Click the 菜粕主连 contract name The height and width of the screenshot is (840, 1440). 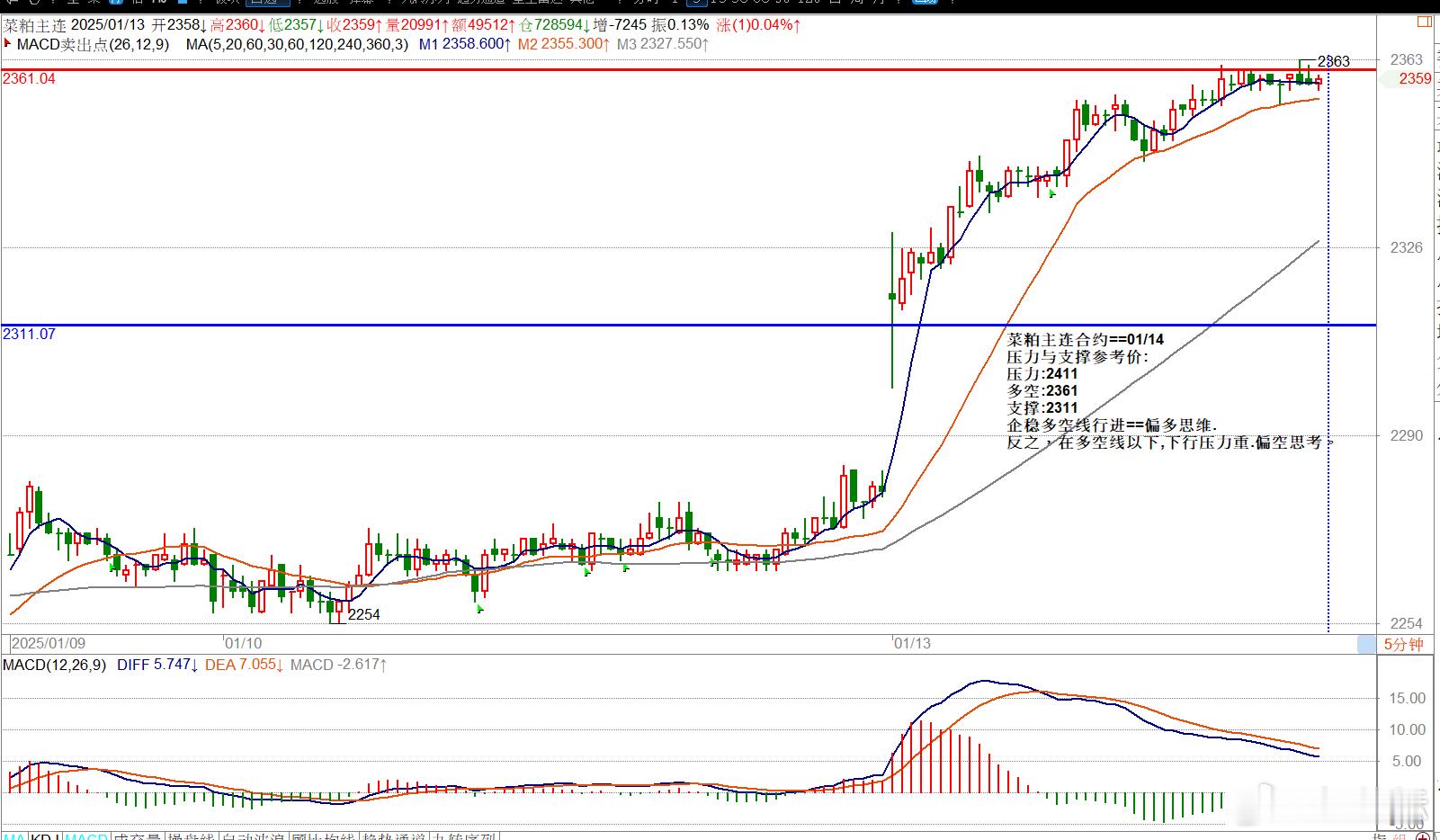(34, 25)
